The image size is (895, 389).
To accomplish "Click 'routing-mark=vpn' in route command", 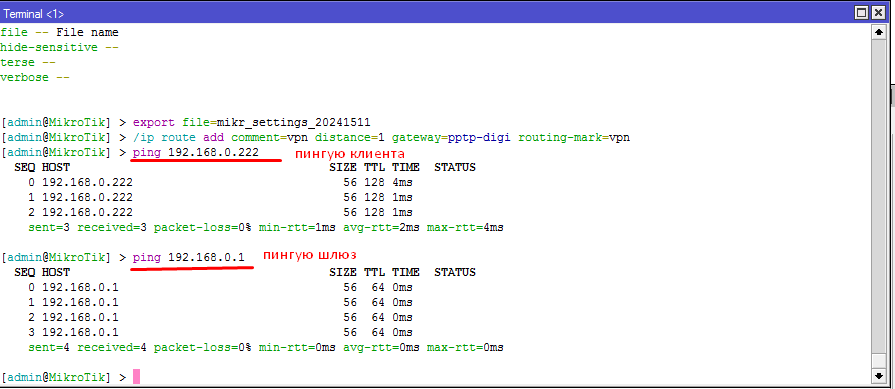I will click(x=574, y=137).
